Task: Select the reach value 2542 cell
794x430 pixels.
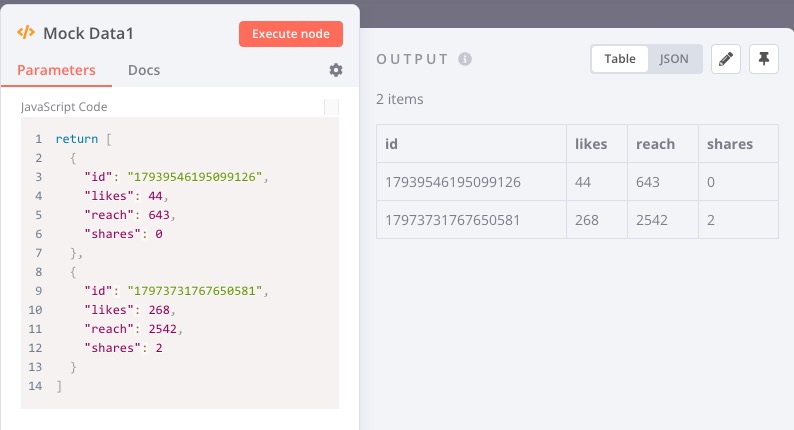Action: pos(663,220)
